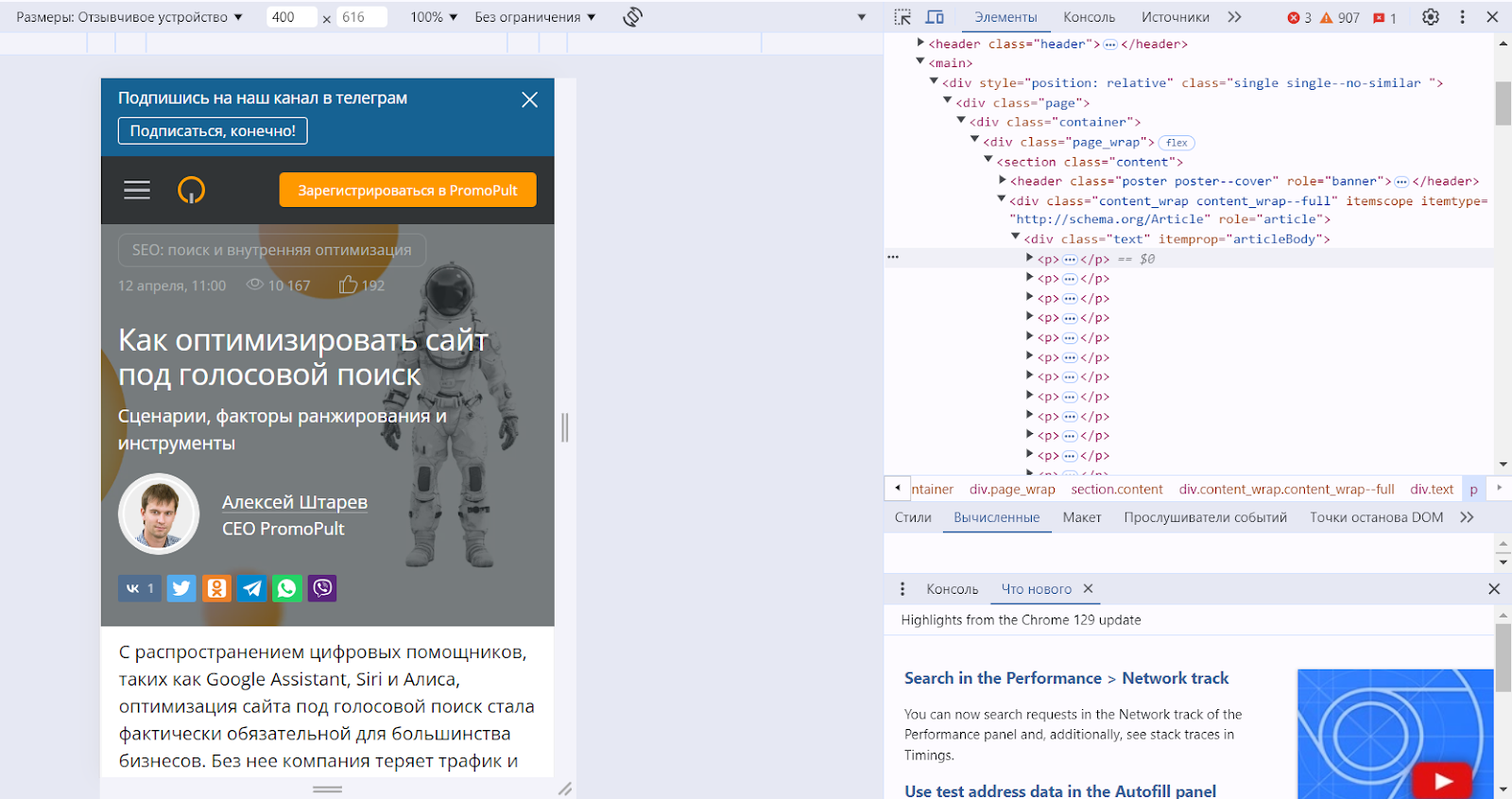Share article on Twitter icon
The image size is (1512, 799).
[181, 588]
